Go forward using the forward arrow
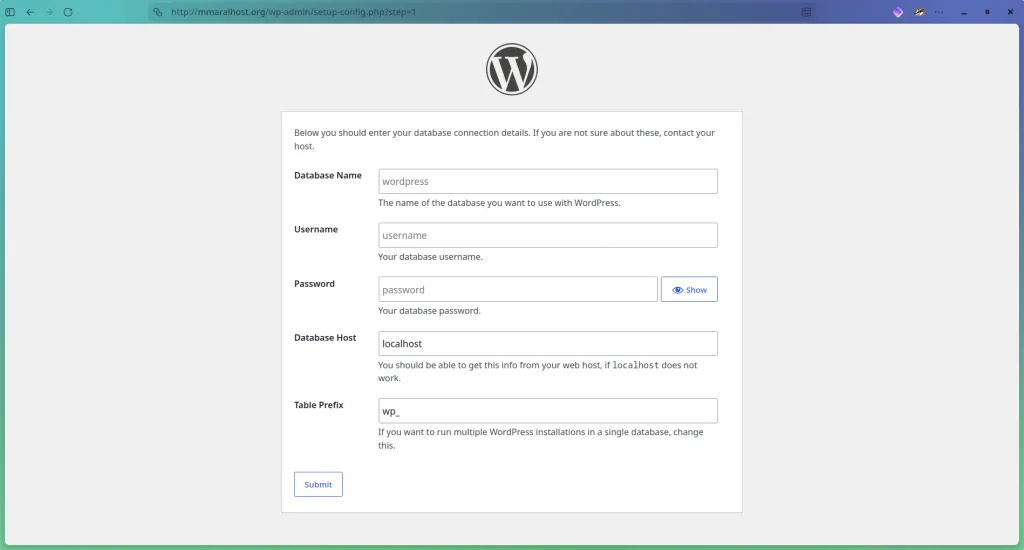 [49, 12]
